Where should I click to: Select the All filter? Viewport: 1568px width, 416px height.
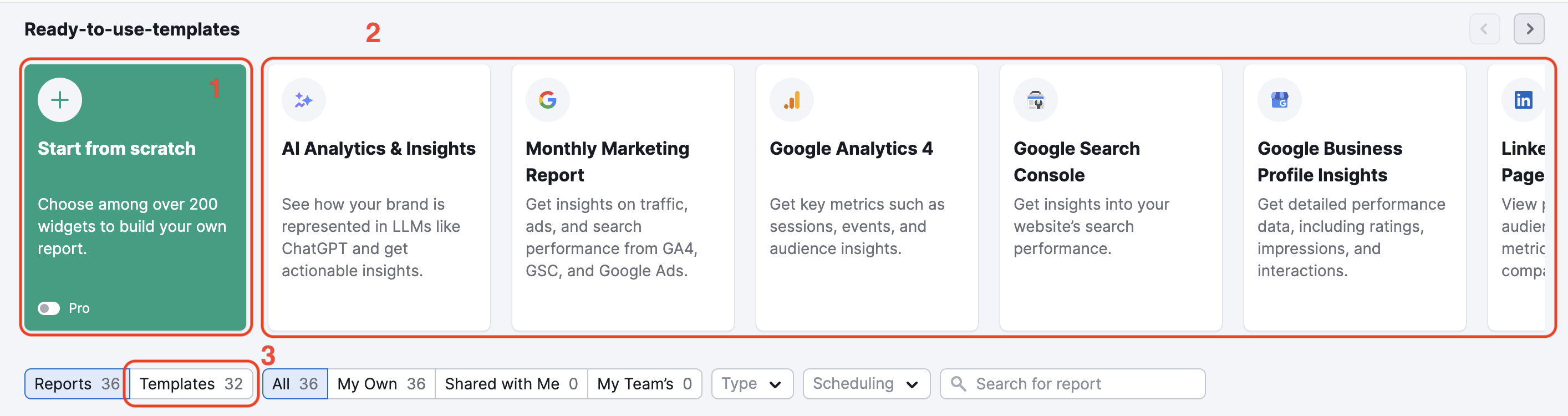pos(294,384)
